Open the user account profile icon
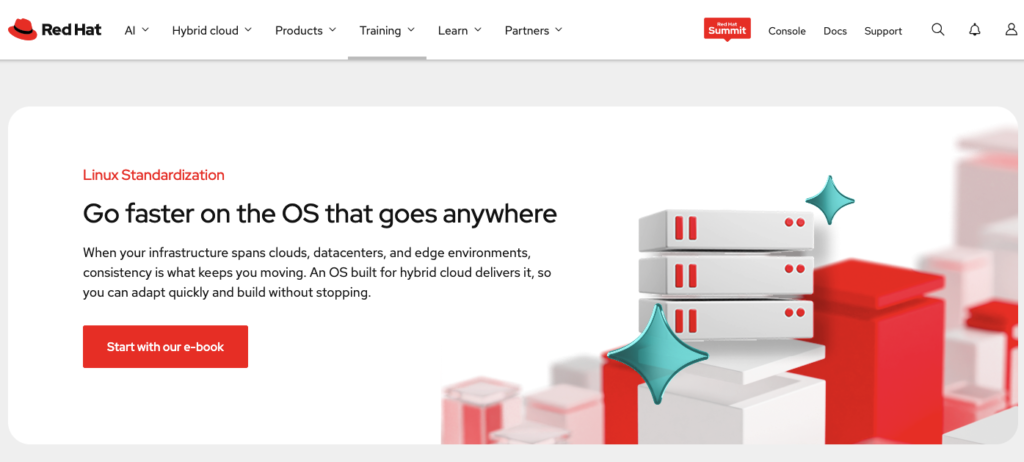The image size is (1024, 462). 1011,29
